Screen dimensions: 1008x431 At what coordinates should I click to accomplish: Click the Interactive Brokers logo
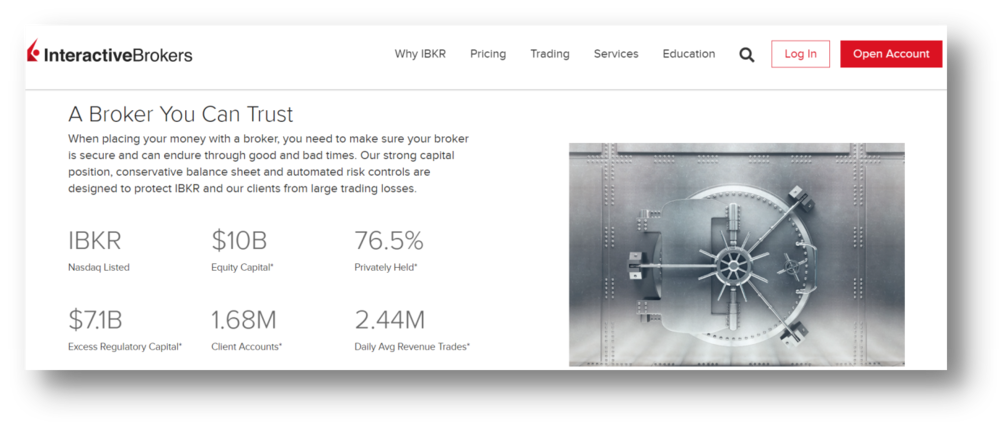coord(110,55)
